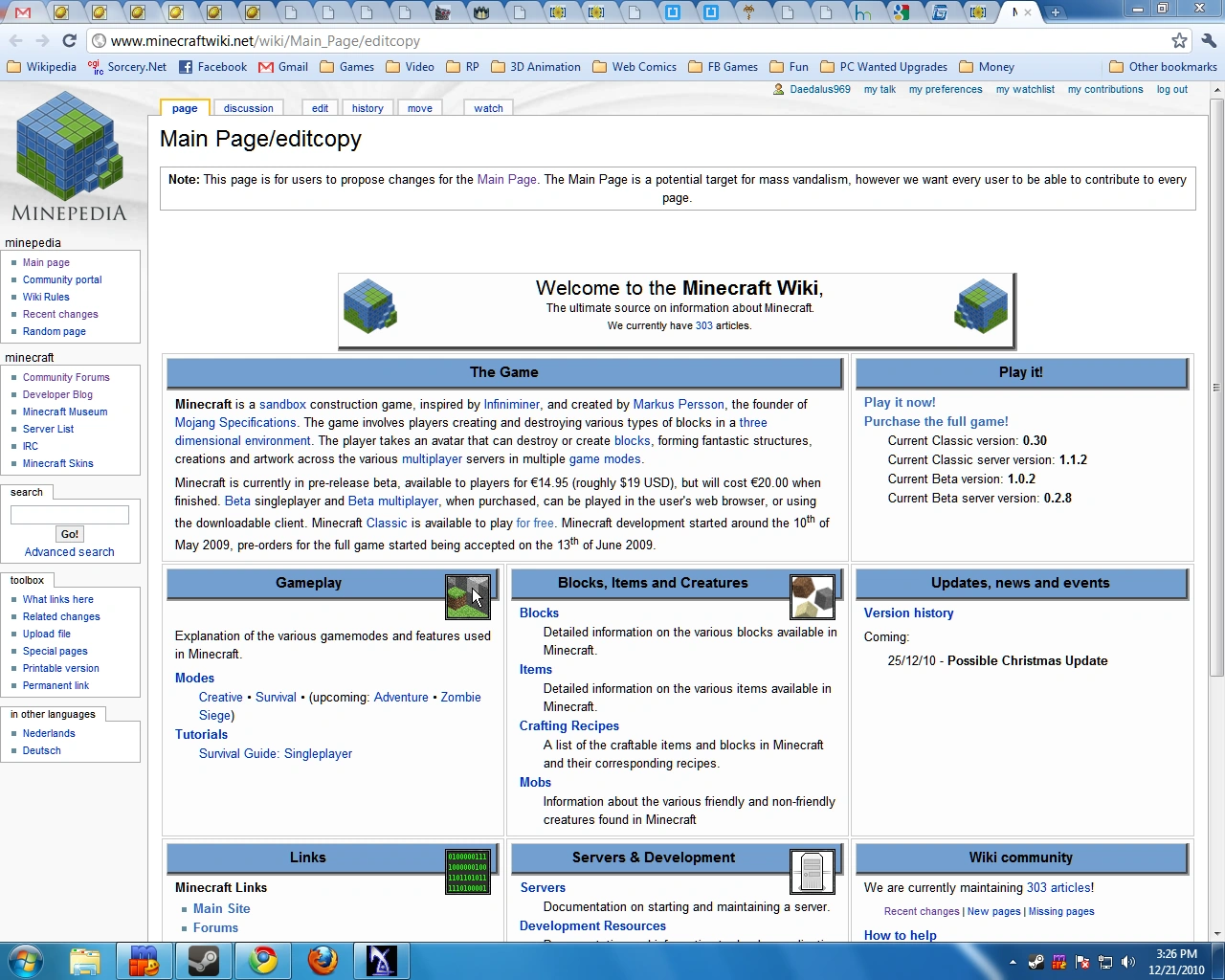Expand the RP bookmark folder
The image size is (1225, 980).
tap(463, 67)
